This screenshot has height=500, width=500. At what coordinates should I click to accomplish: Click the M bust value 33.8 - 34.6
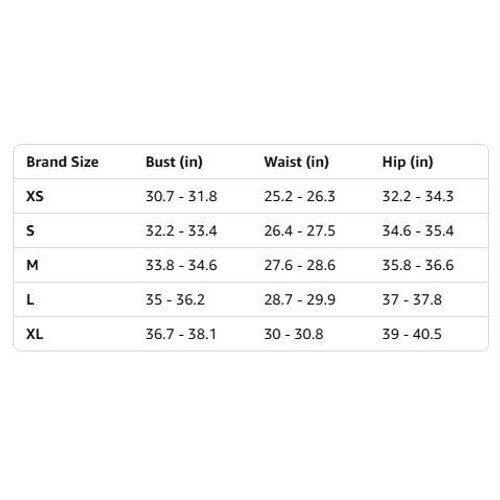pos(181,265)
